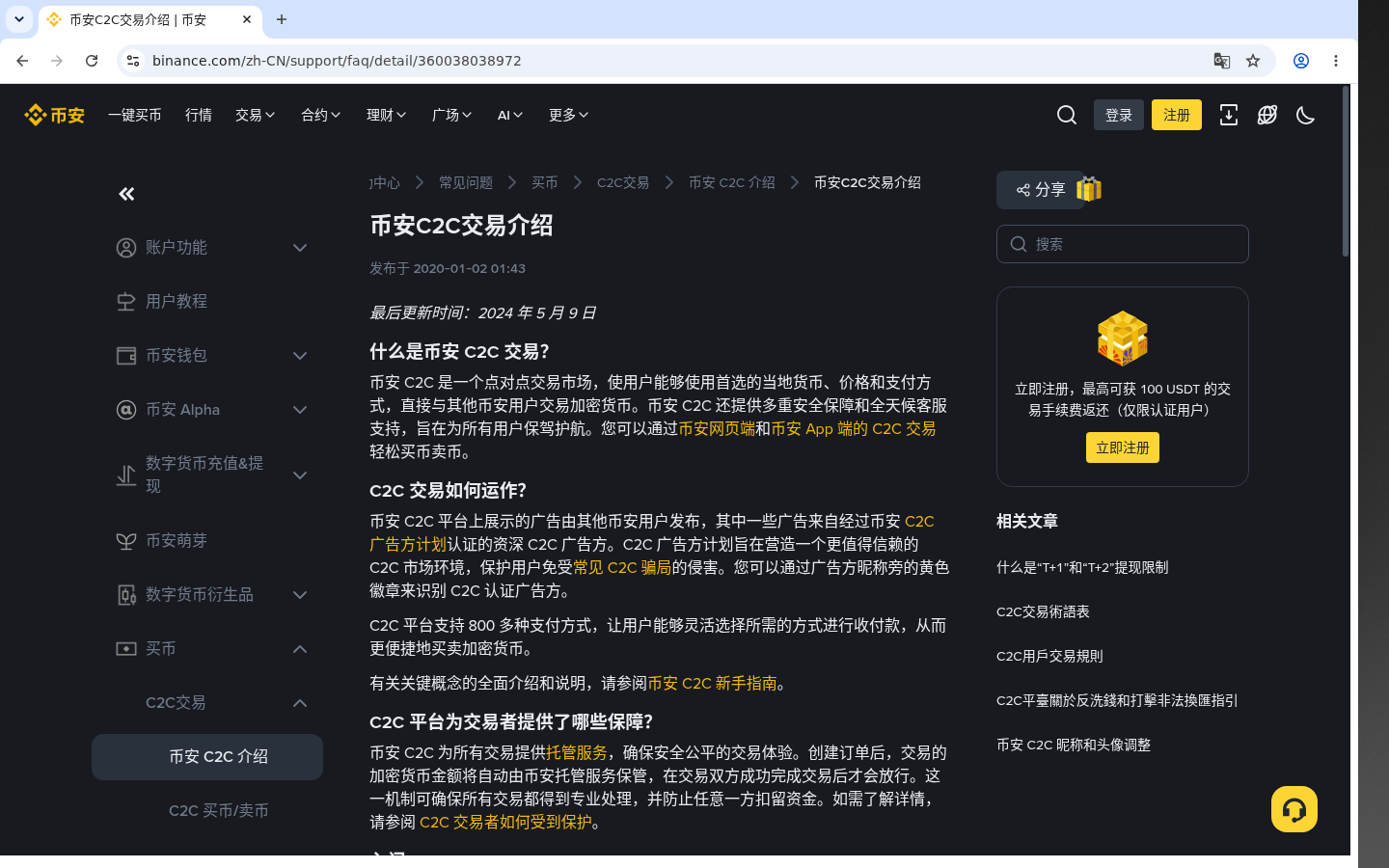The height and width of the screenshot is (868, 1389).
Task: Open the customer support headset chat button
Action: [1294, 809]
